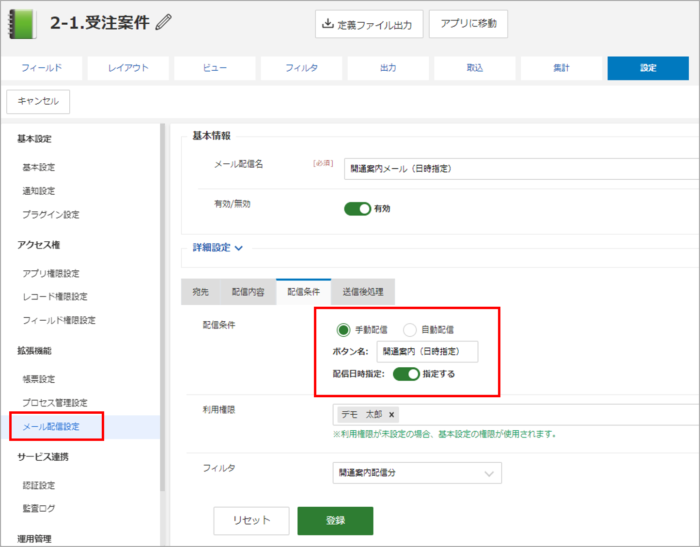This screenshot has width=700, height=547.
Task: Click the green notebook app icon
Action: [x=23, y=24]
